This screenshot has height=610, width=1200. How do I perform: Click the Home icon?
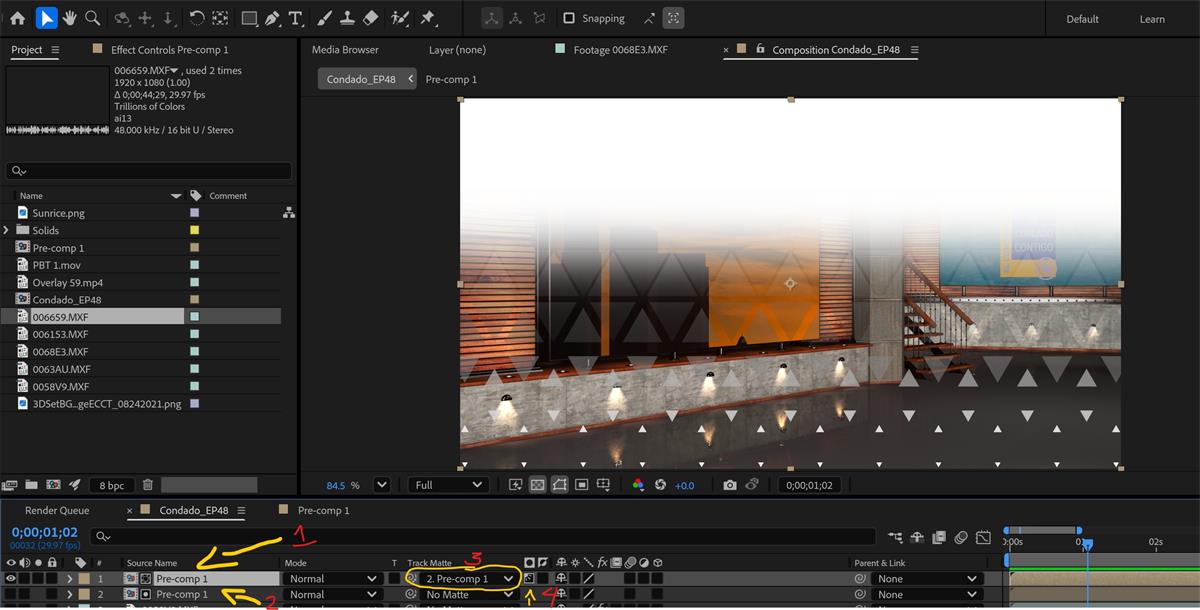coord(17,18)
